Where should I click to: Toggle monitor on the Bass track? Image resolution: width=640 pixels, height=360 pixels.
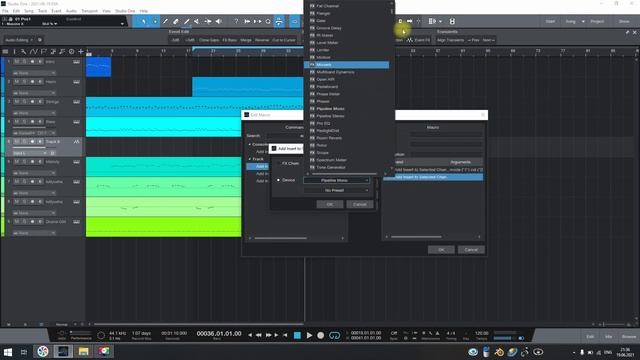coord(40,122)
